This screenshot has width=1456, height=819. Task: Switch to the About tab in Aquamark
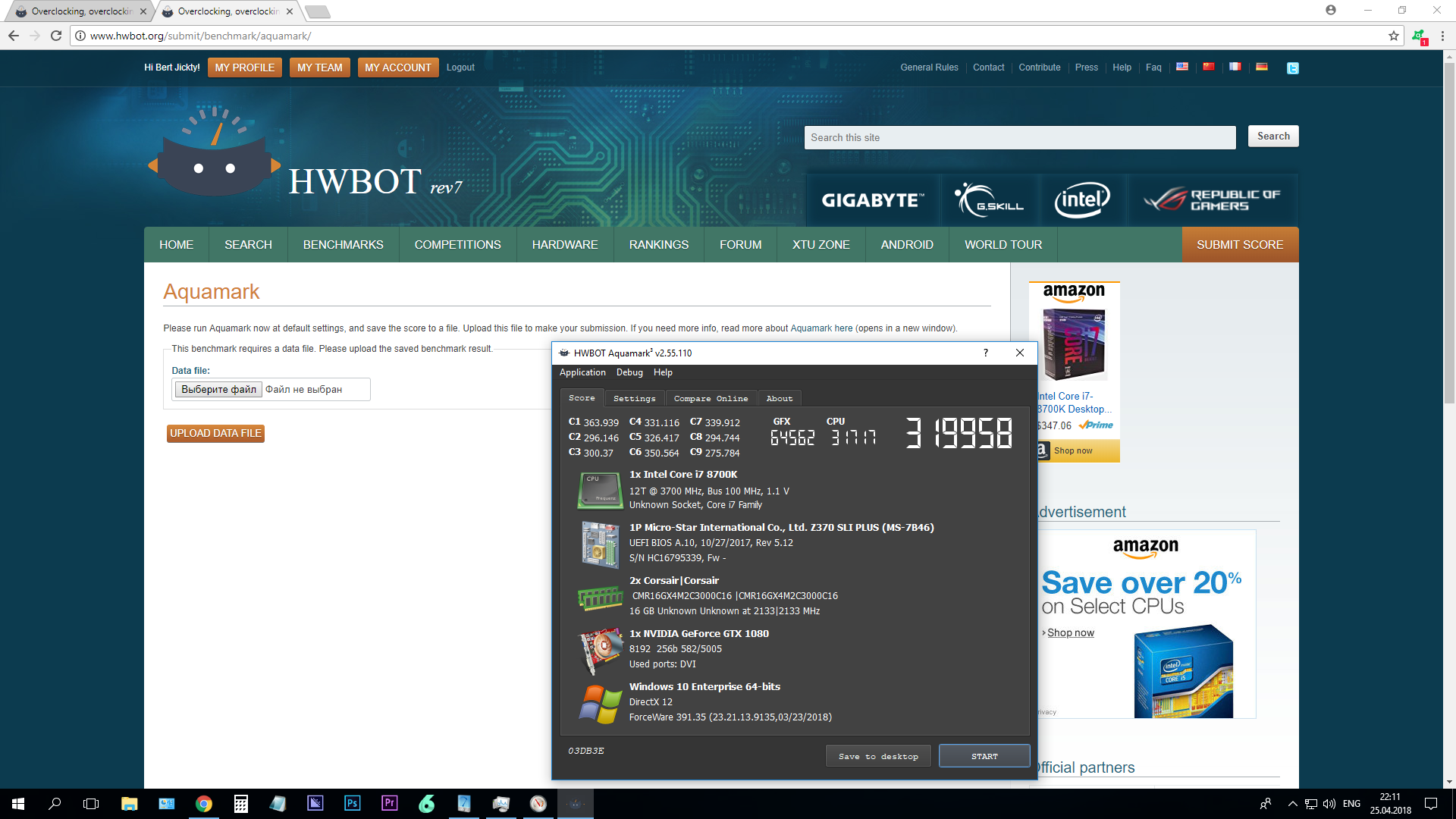pyautogui.click(x=779, y=398)
